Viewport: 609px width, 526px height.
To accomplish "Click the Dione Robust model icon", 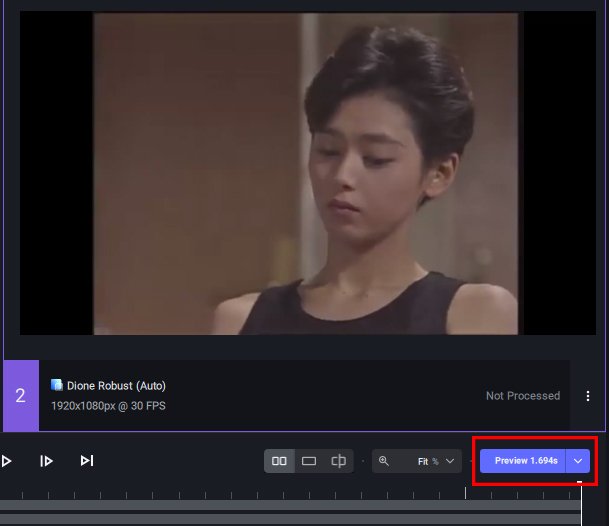I will click(x=57, y=385).
